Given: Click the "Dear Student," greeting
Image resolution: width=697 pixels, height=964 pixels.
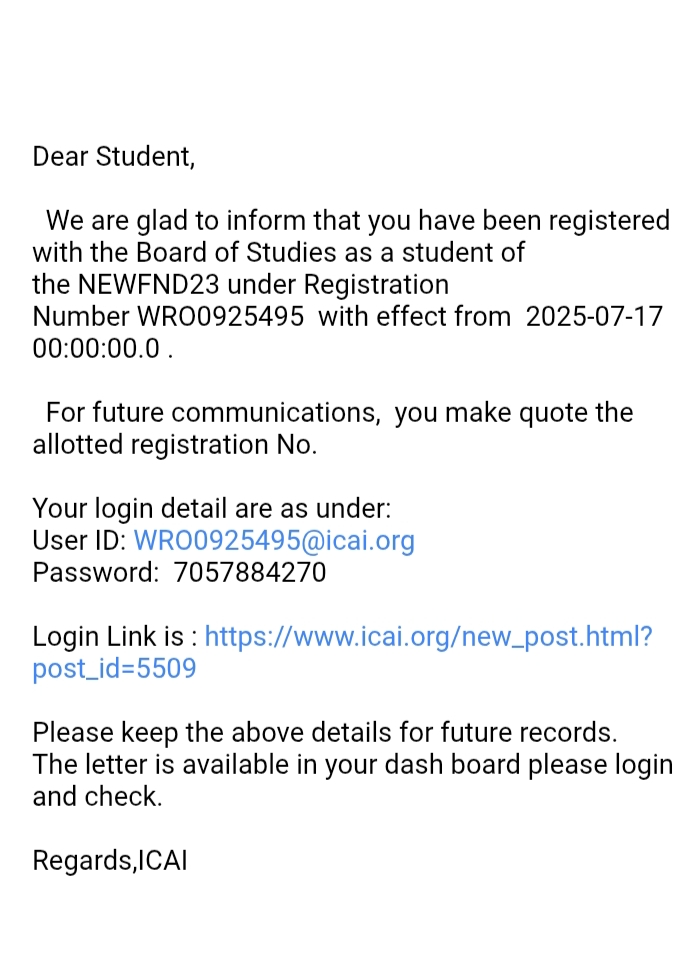Looking at the screenshot, I should point(113,157).
